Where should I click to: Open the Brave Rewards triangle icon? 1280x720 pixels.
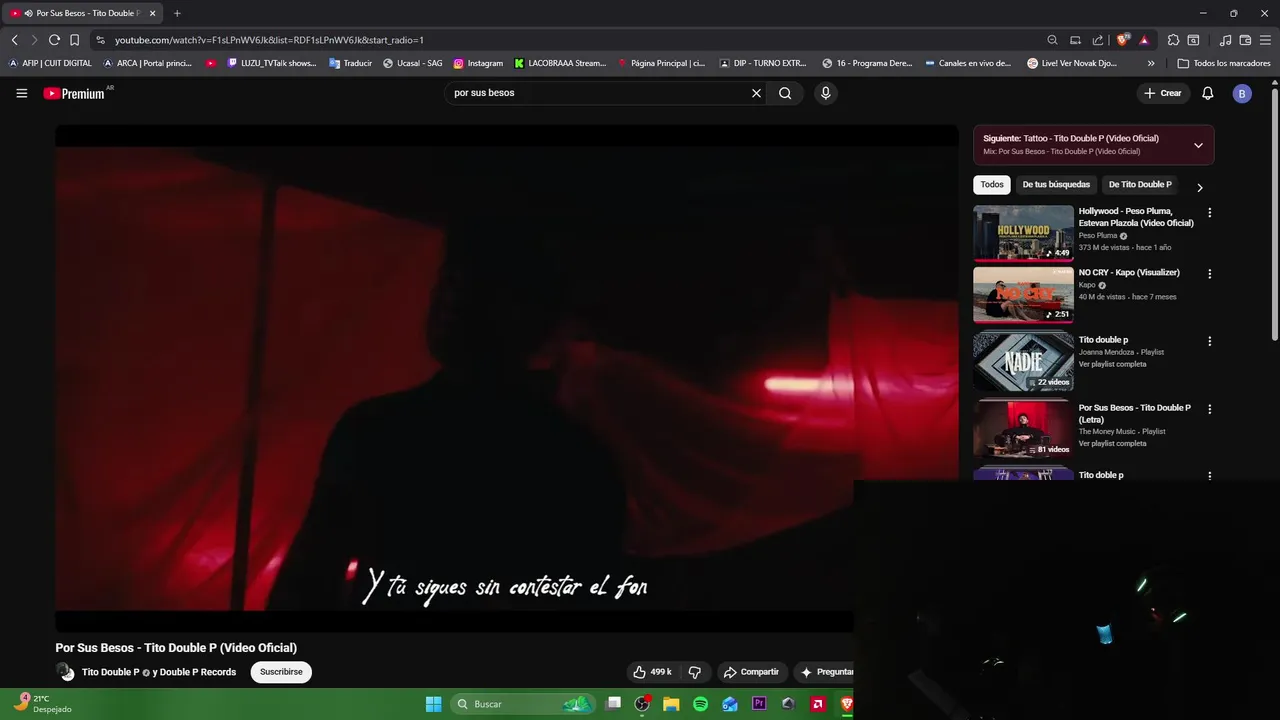pyautogui.click(x=1144, y=40)
